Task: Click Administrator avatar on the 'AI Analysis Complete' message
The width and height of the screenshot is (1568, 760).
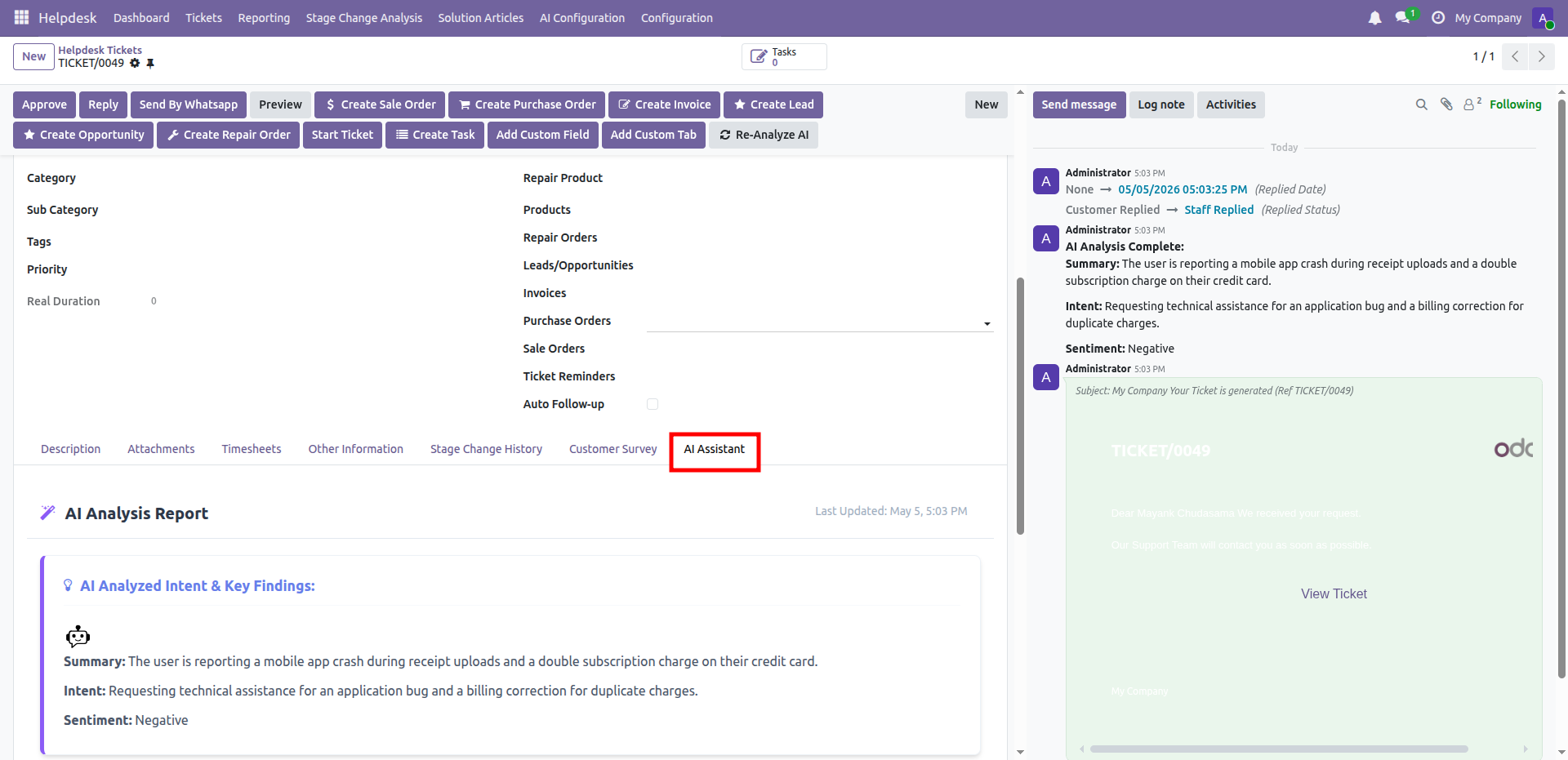Action: tap(1046, 238)
